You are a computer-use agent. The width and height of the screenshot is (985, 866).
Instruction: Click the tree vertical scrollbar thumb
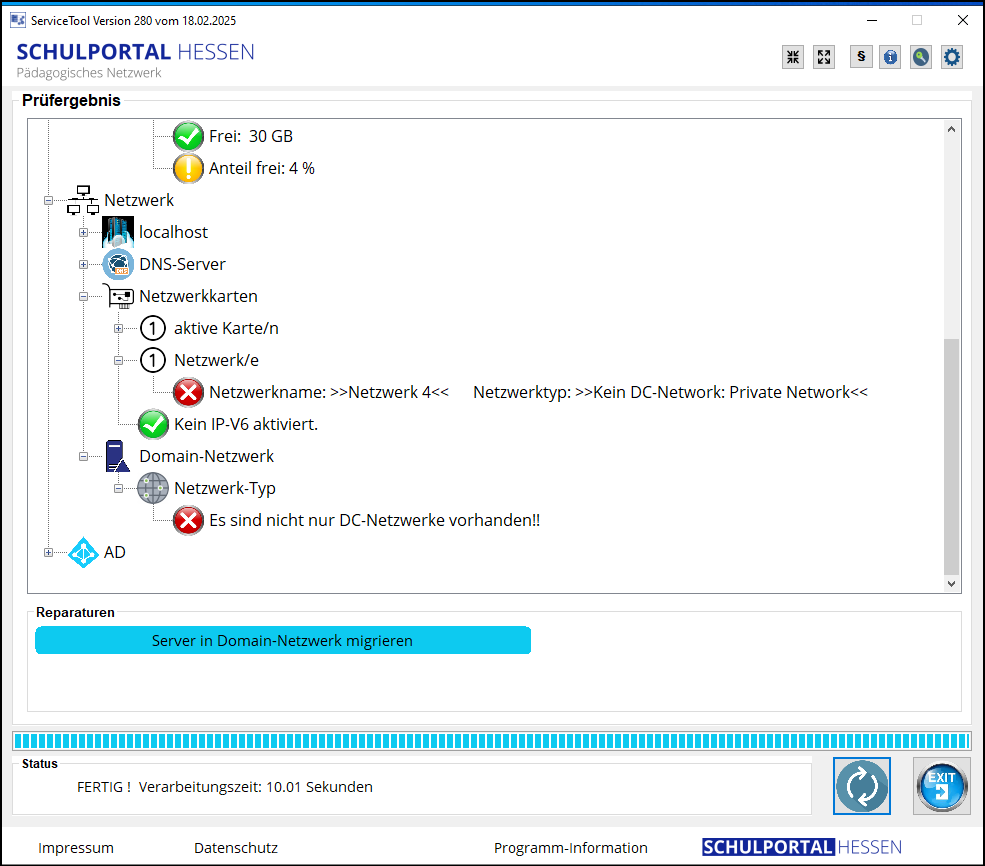tap(951, 457)
